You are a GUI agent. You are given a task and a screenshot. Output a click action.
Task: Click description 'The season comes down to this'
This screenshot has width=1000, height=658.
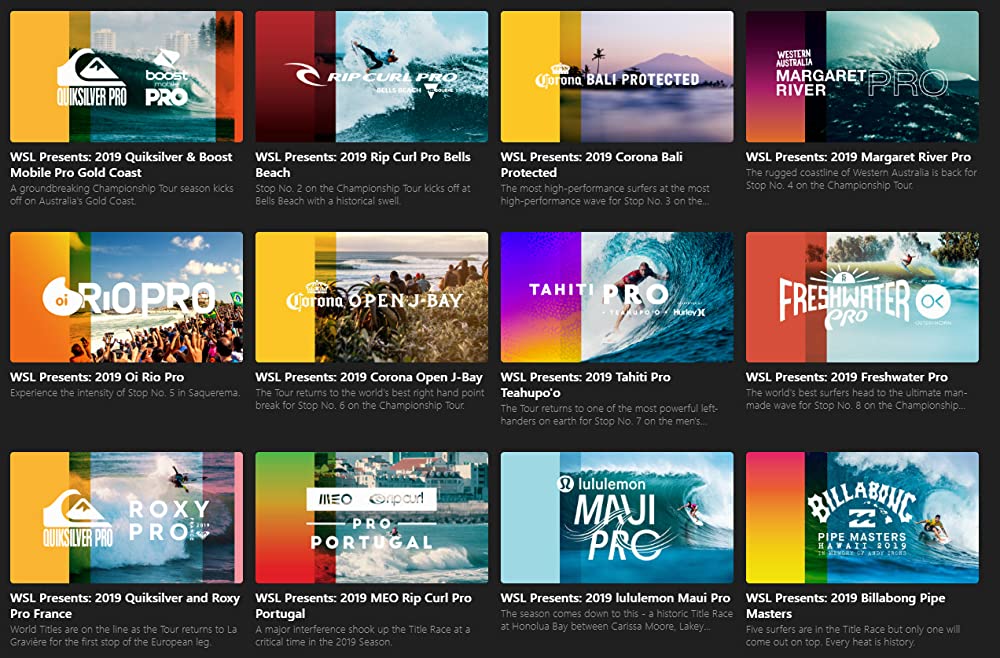point(617,620)
